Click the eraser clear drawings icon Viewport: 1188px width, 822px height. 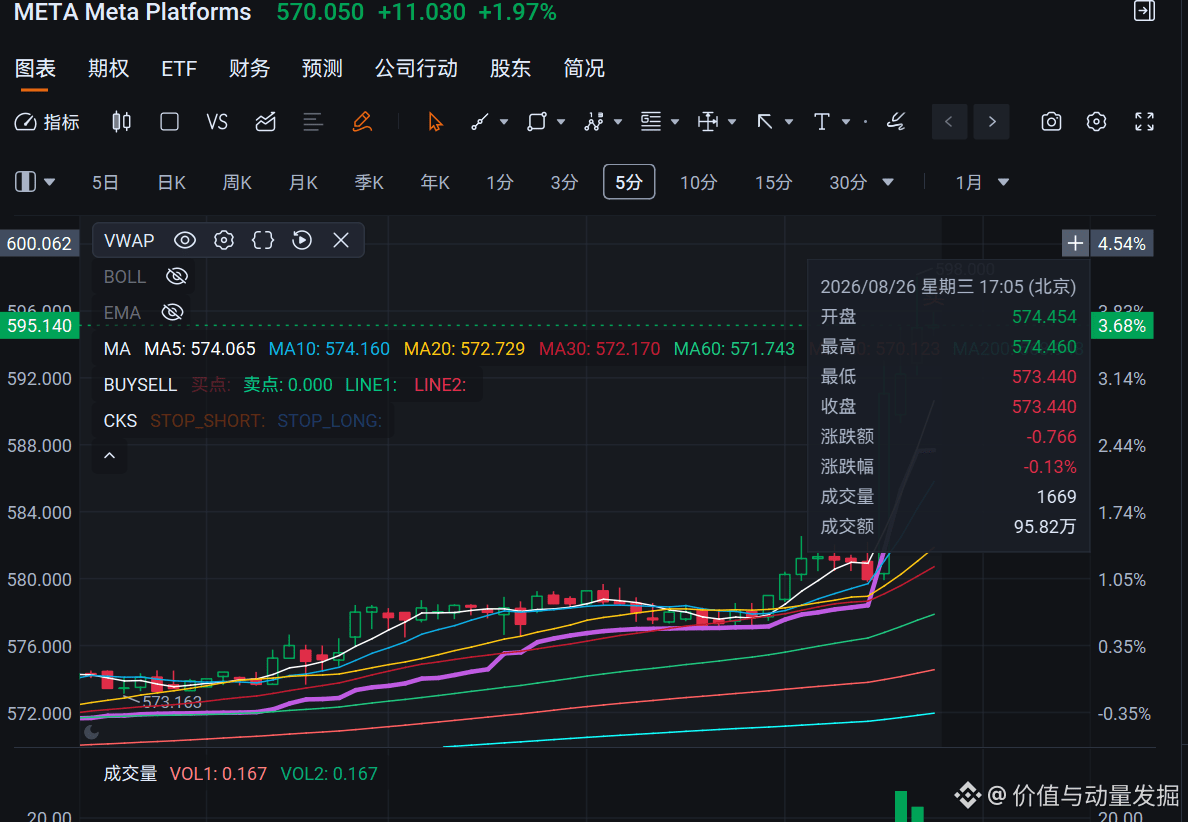(896, 122)
